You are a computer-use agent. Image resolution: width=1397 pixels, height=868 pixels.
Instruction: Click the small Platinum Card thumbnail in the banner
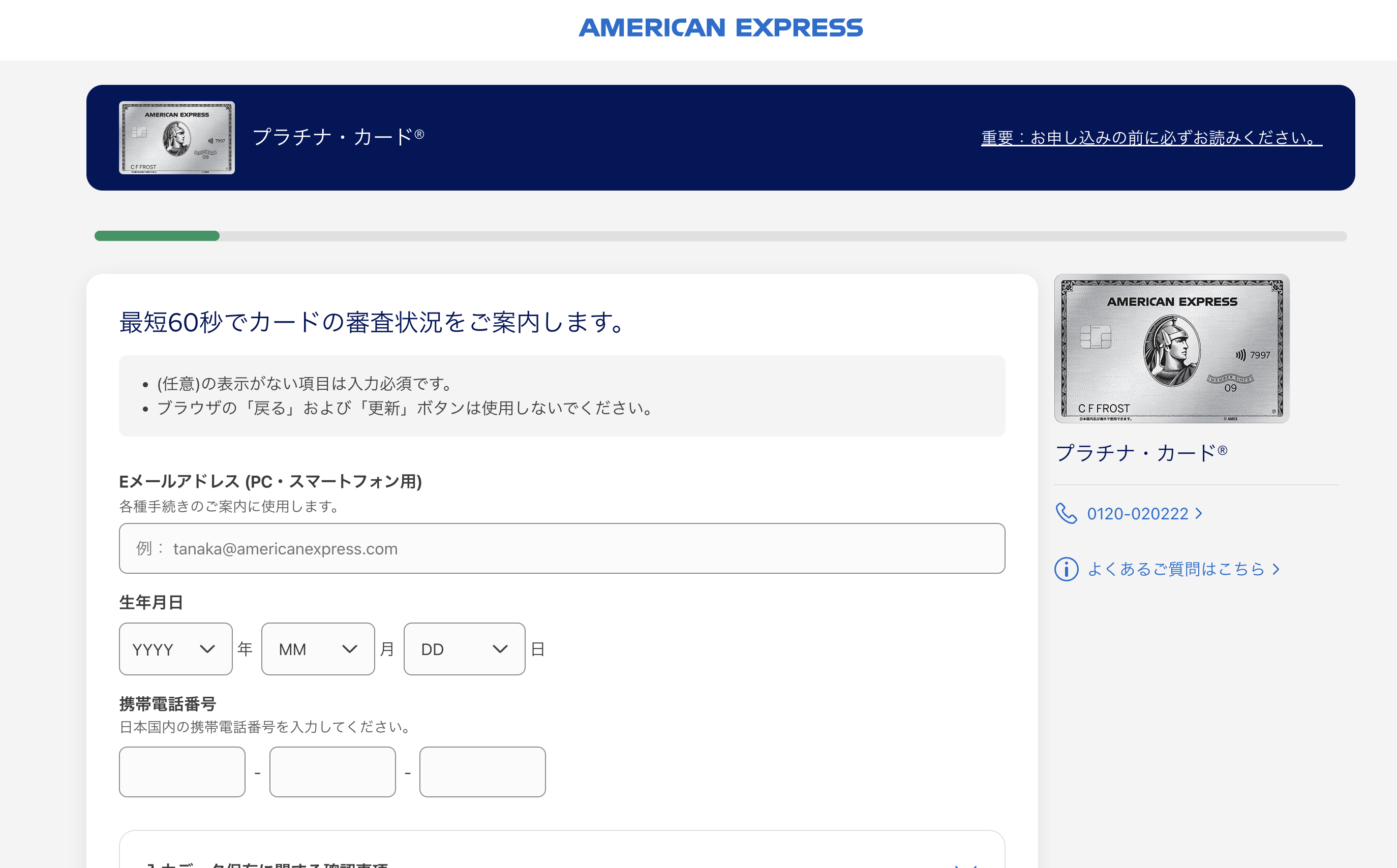(x=177, y=138)
